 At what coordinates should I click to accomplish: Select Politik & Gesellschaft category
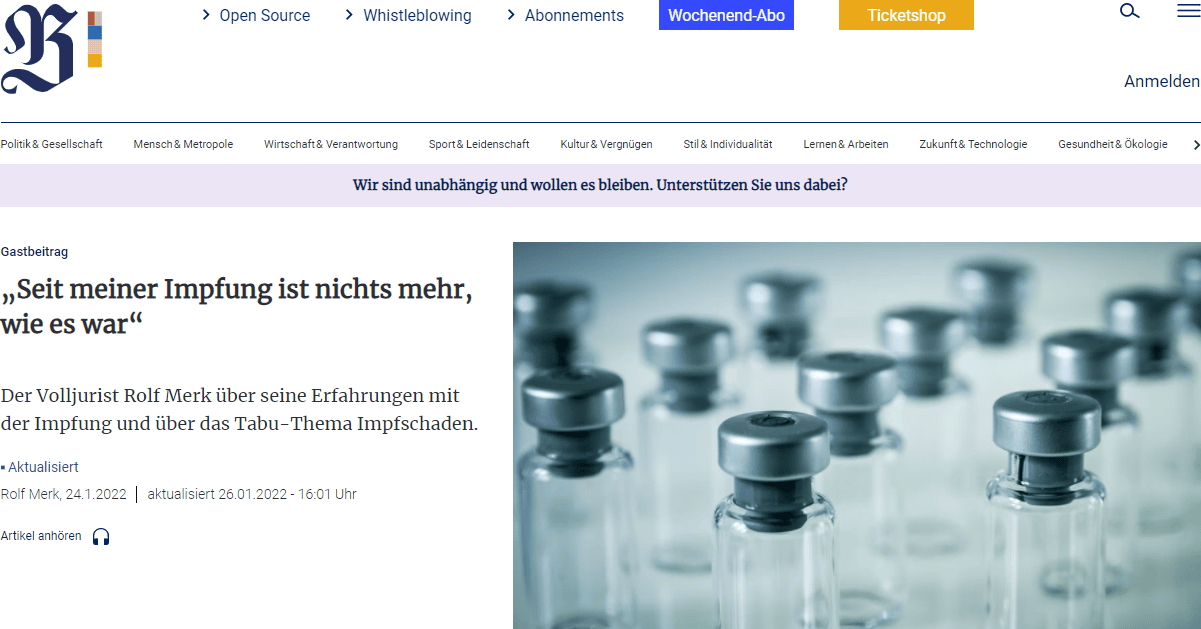point(52,144)
